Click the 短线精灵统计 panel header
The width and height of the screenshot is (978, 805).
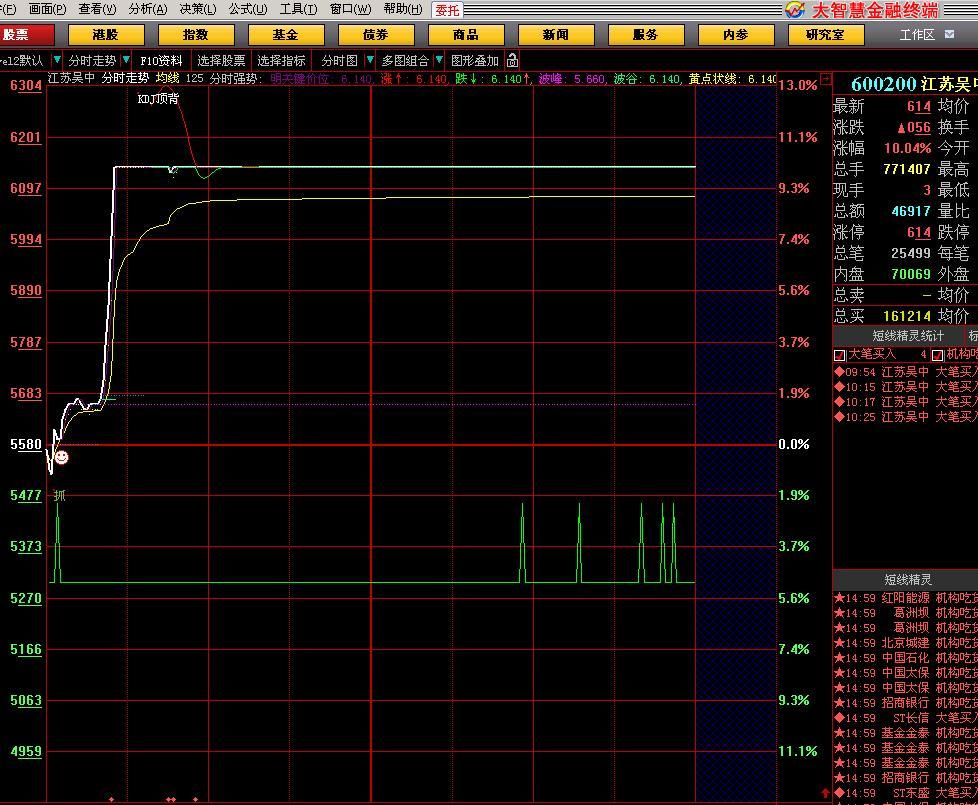coord(908,336)
